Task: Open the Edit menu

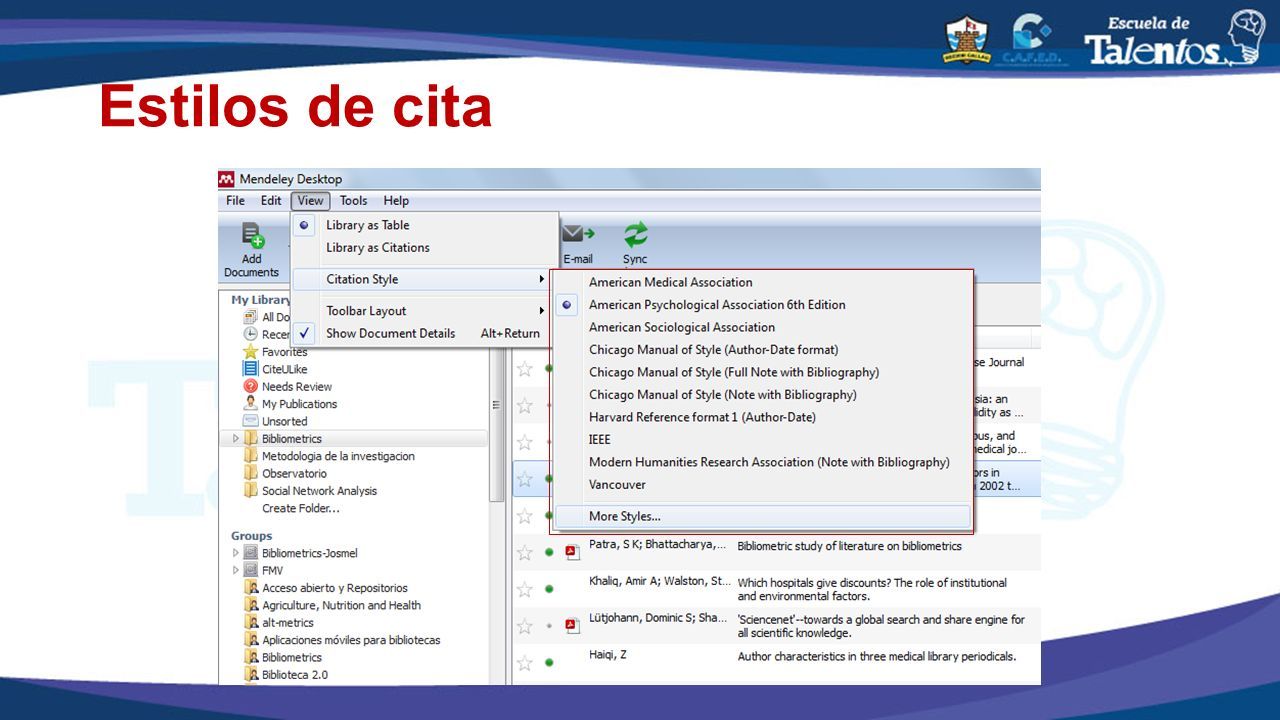Action: coord(271,200)
